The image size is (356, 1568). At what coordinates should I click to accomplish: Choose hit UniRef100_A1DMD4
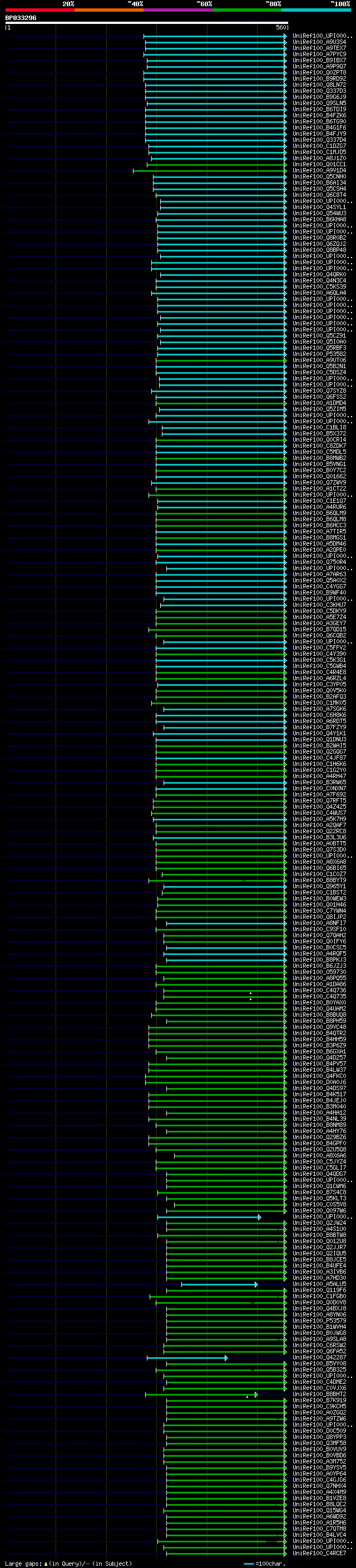pyautogui.click(x=319, y=404)
